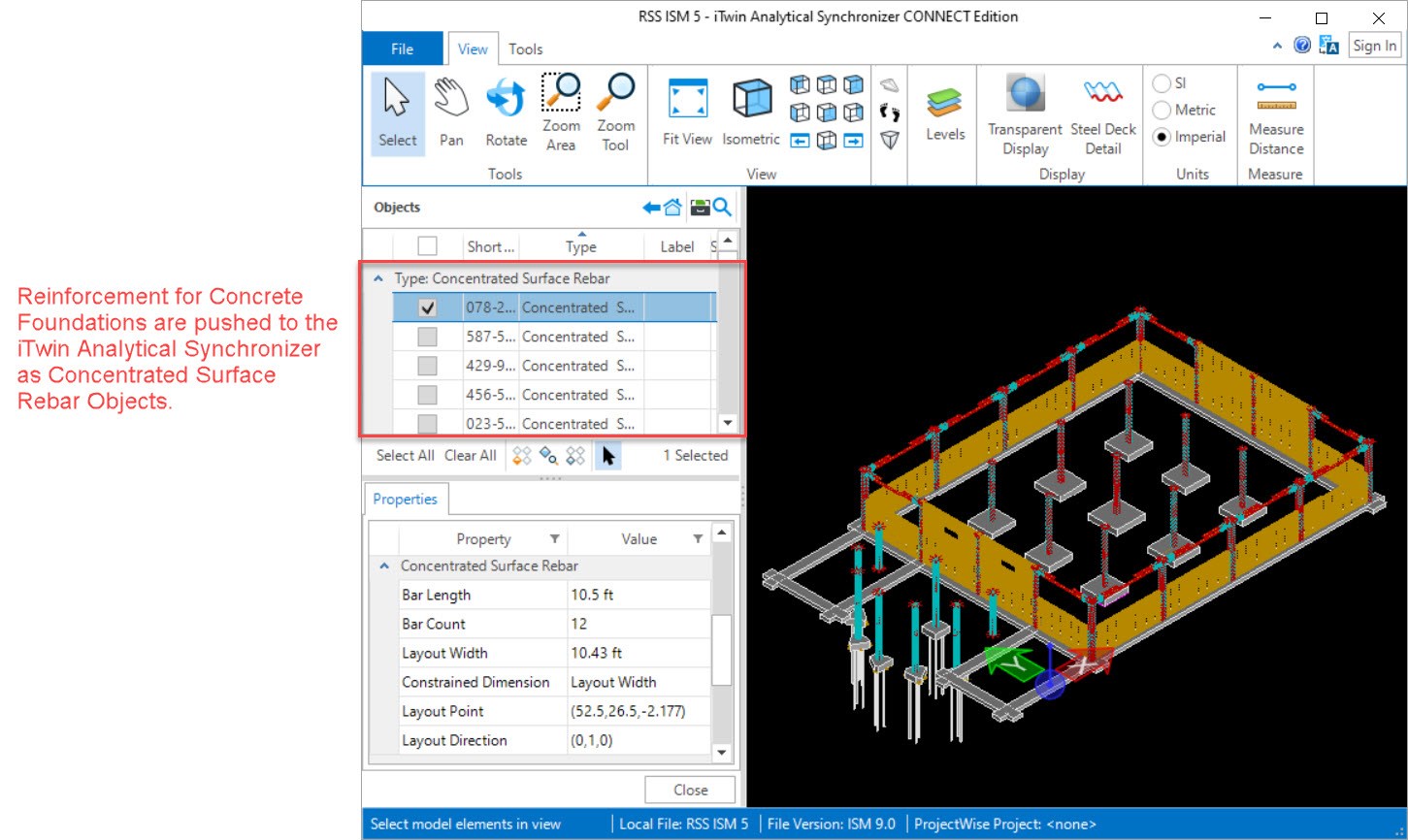Click the Objects list scroll-down arrow
This screenshot has width=1408, height=840.
click(727, 423)
